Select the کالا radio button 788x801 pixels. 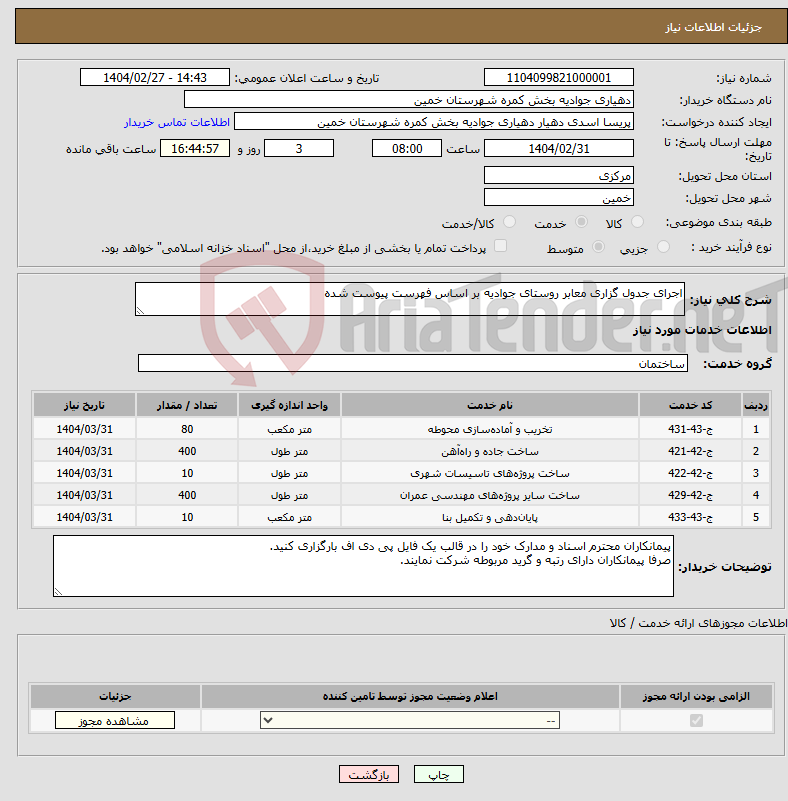pyautogui.click(x=637, y=222)
